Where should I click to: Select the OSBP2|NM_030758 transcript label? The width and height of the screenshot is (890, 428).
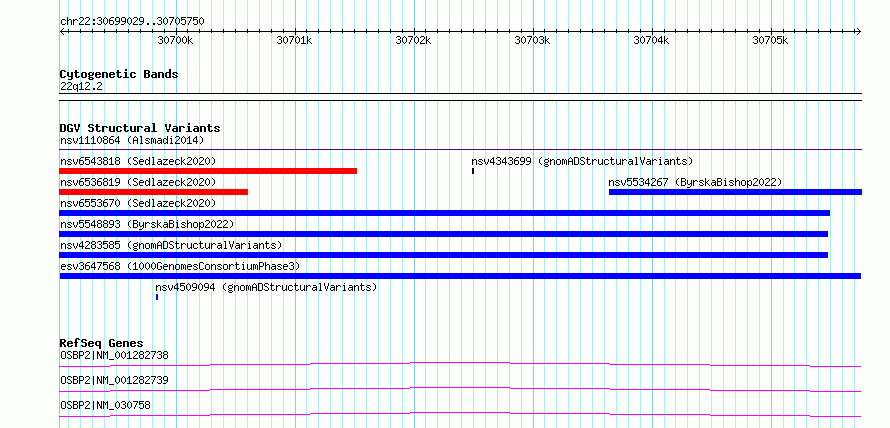105,405
